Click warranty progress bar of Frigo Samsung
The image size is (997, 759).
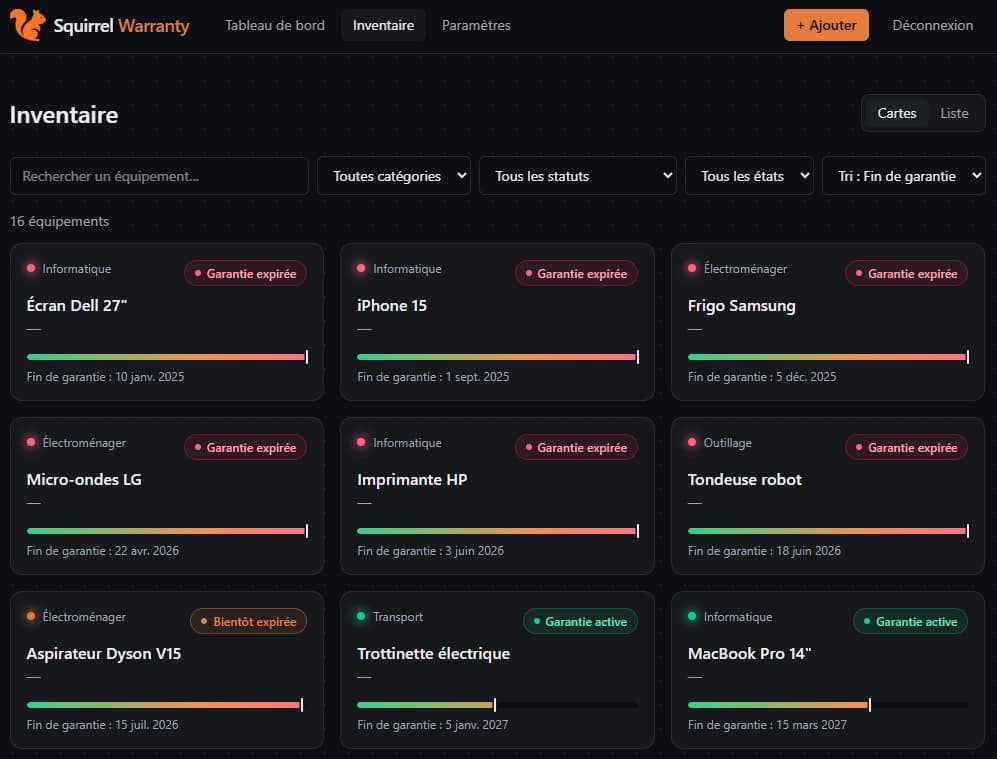(x=828, y=357)
